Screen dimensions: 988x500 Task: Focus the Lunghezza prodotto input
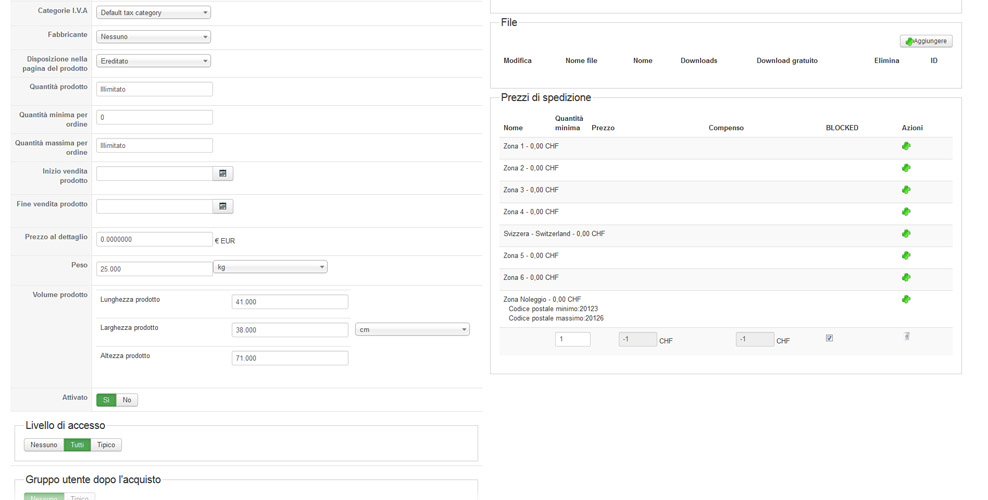click(x=290, y=301)
